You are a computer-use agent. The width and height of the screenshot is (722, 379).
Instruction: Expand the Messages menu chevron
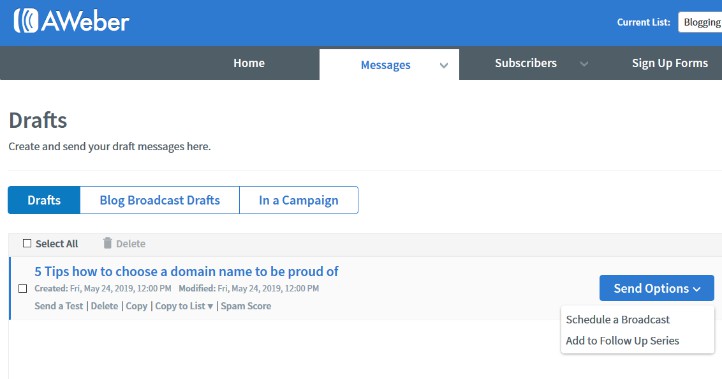click(x=444, y=65)
